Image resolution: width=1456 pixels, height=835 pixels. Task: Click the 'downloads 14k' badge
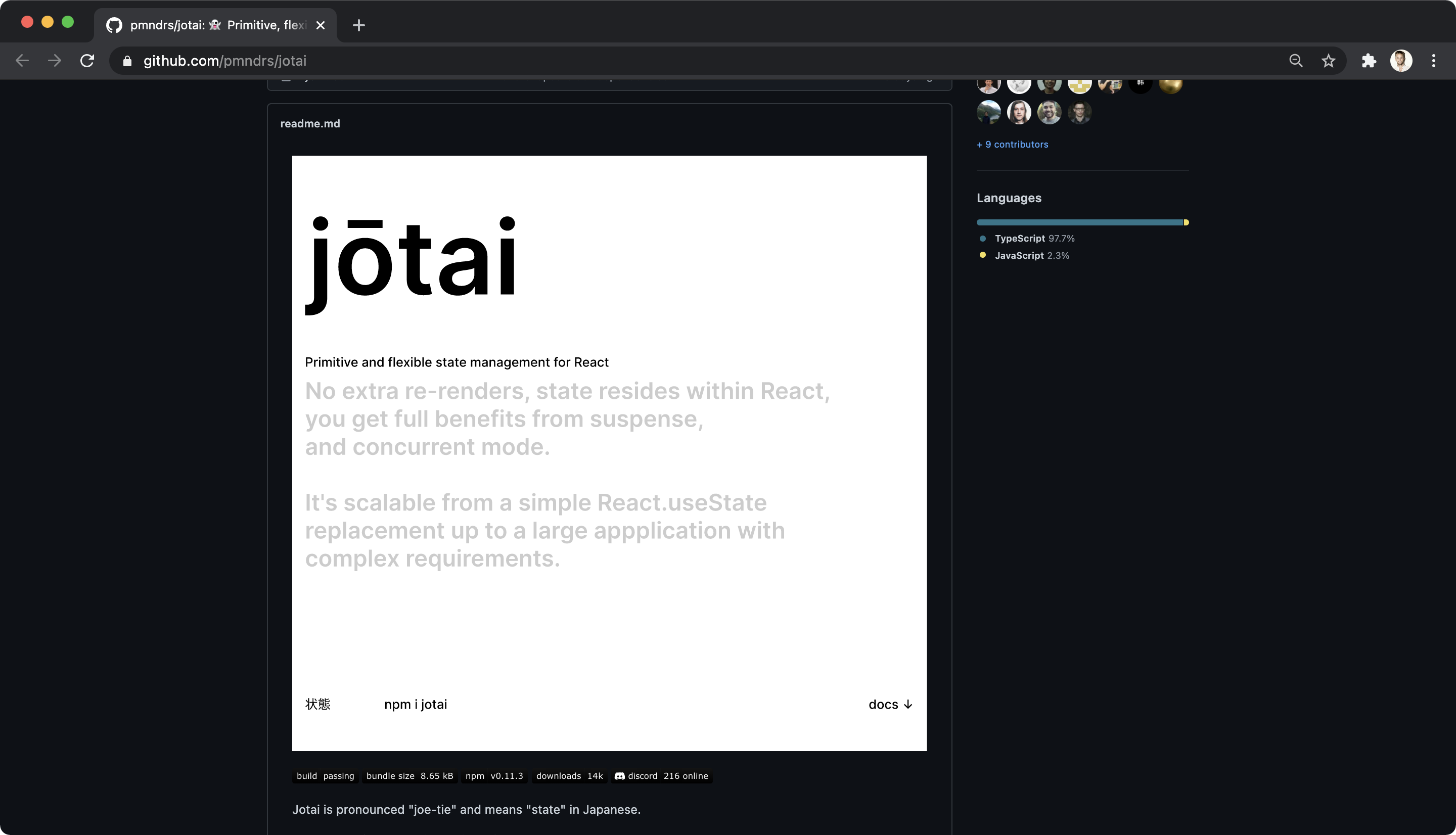569,775
